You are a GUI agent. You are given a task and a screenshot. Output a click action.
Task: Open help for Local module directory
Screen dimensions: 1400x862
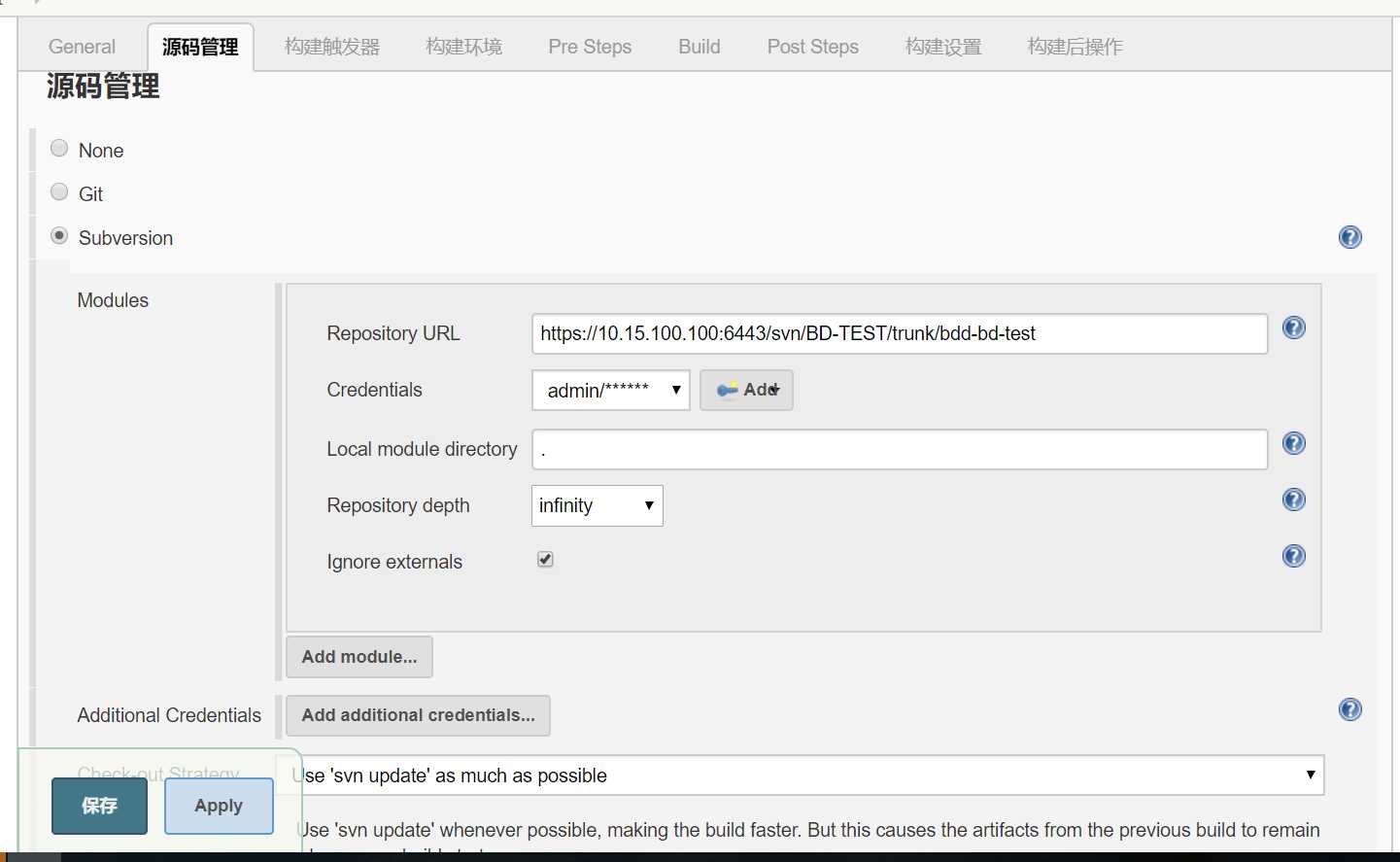(x=1293, y=443)
